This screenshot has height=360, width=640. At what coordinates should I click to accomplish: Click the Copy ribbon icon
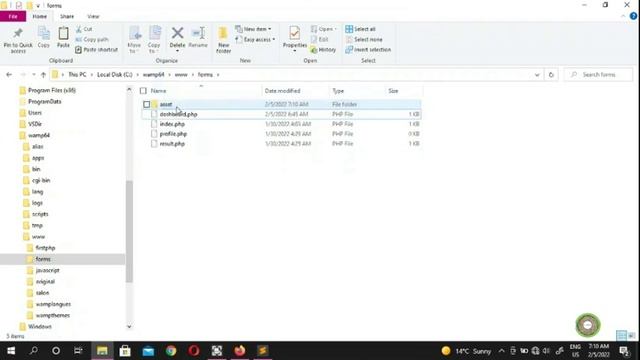[x=44, y=38]
